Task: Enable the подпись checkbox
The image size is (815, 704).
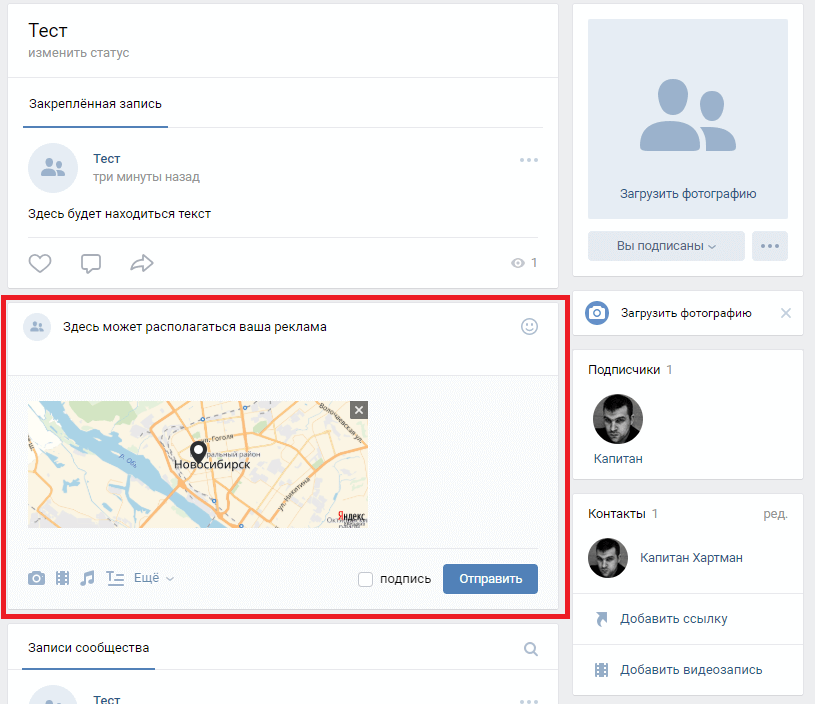Action: (x=366, y=579)
